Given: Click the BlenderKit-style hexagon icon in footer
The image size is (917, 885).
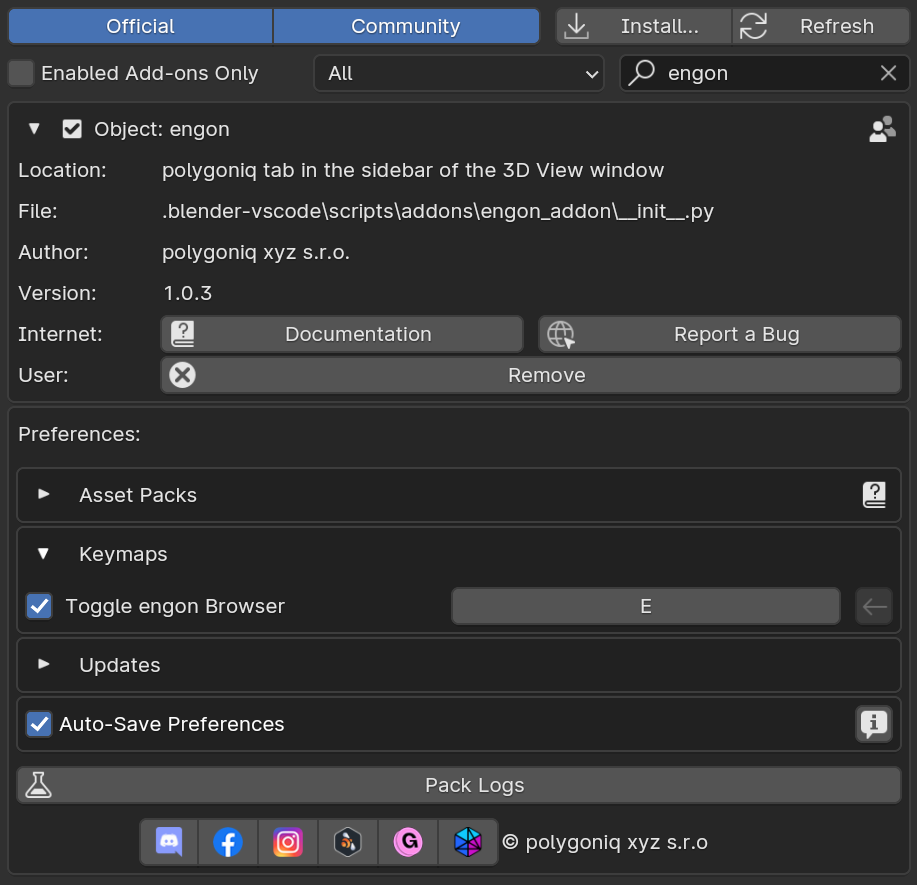Looking at the screenshot, I should point(348,842).
